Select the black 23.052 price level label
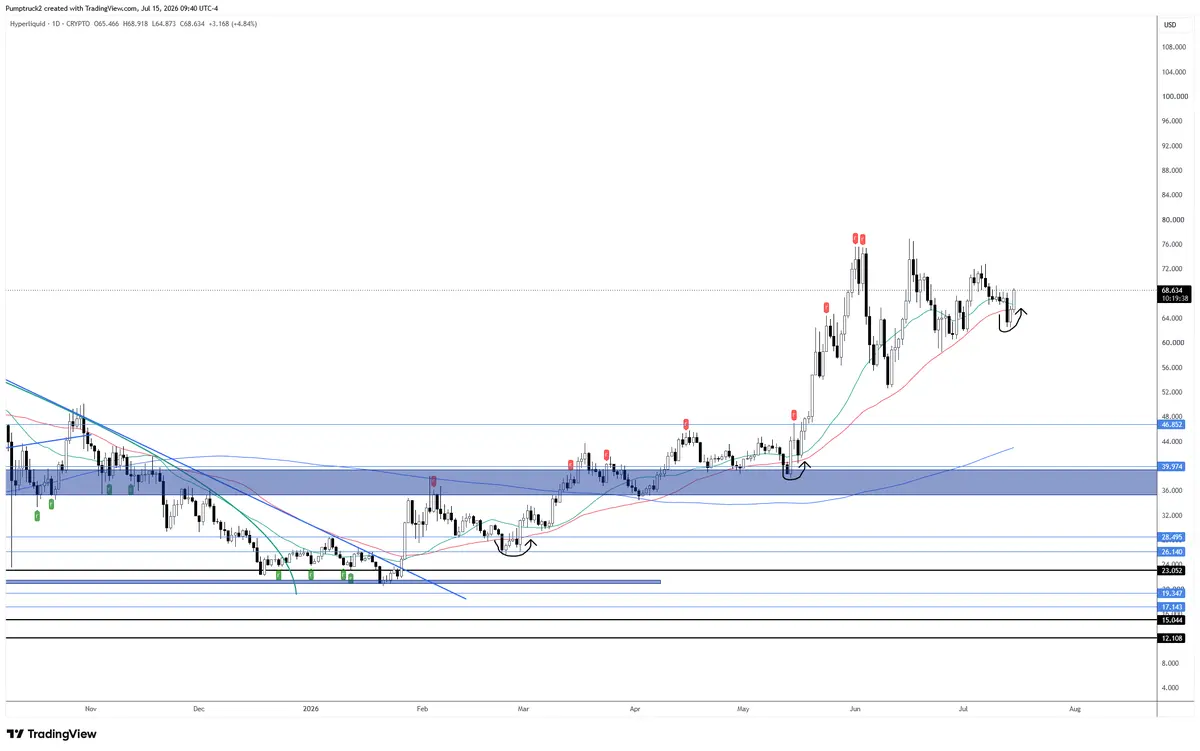 click(1172, 571)
